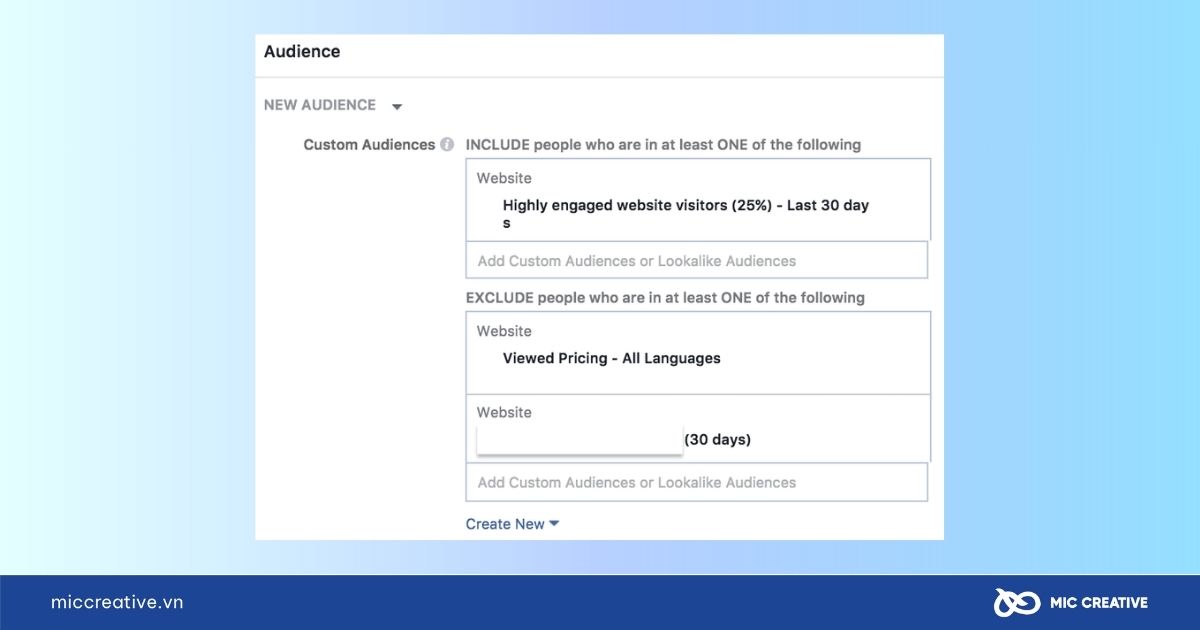Select Viewed Pricing - All Languages audience
The width and height of the screenshot is (1200, 630).
[611, 358]
